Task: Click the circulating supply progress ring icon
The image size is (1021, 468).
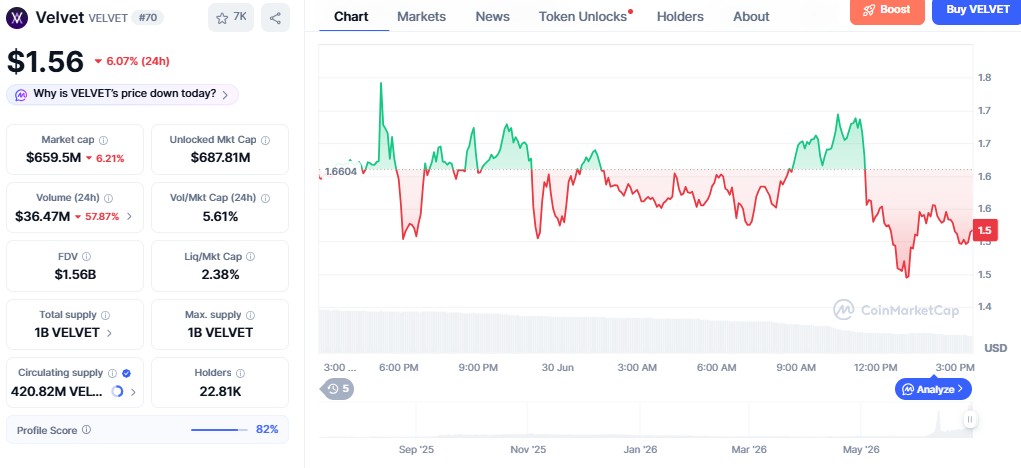Action: click(x=118, y=392)
